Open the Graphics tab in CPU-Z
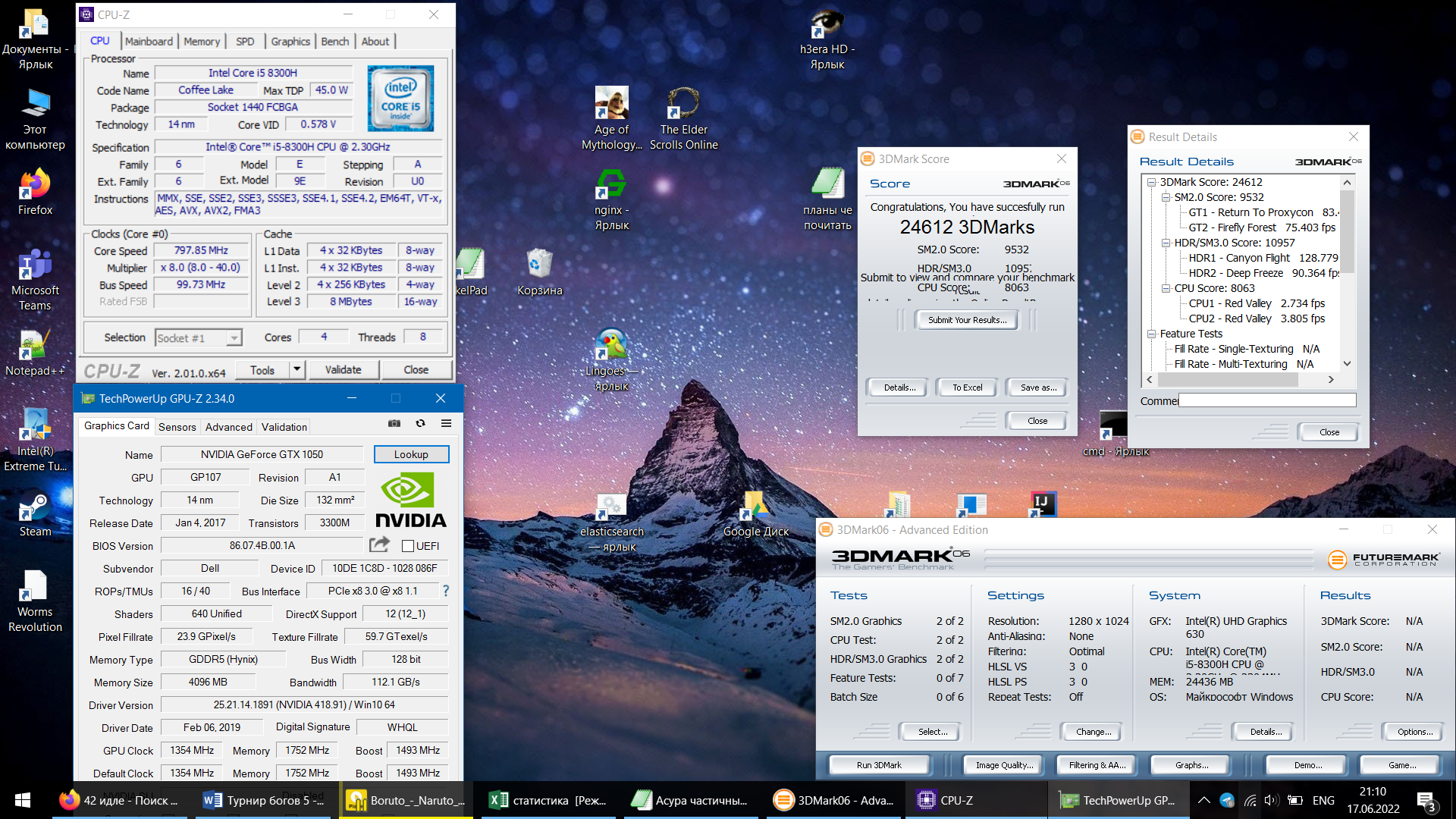 pos(290,41)
